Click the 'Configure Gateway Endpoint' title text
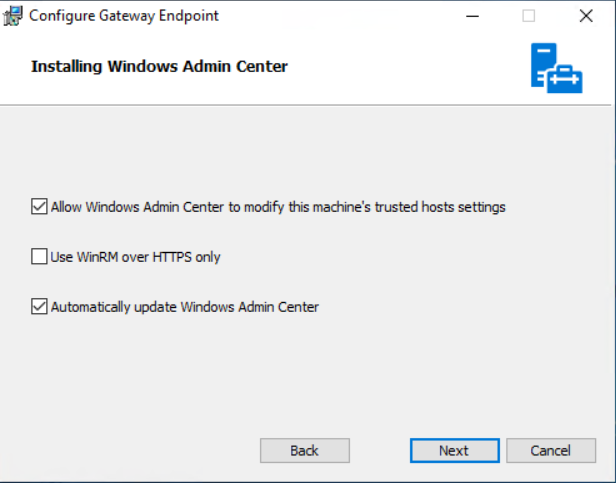The width and height of the screenshot is (616, 483). (124, 16)
